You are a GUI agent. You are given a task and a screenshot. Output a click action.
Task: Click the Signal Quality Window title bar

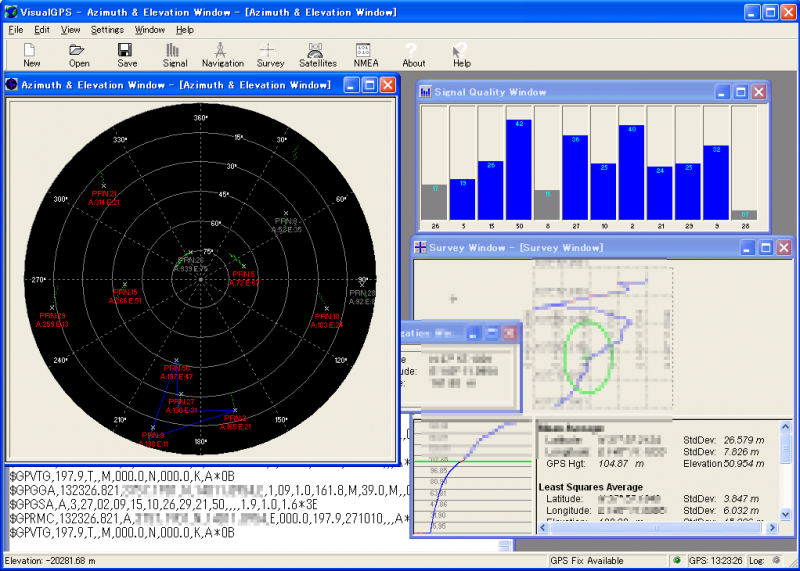[560, 92]
